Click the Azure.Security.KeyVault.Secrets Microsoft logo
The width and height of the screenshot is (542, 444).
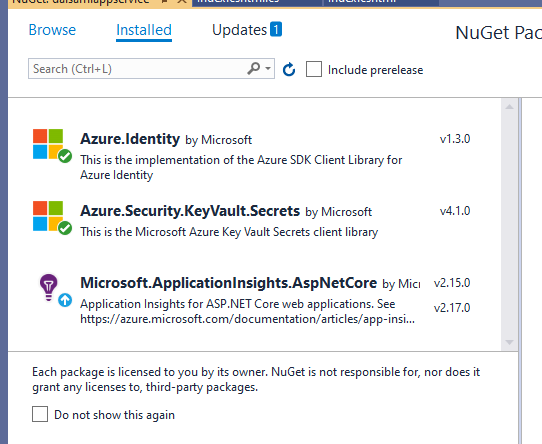[x=48, y=216]
